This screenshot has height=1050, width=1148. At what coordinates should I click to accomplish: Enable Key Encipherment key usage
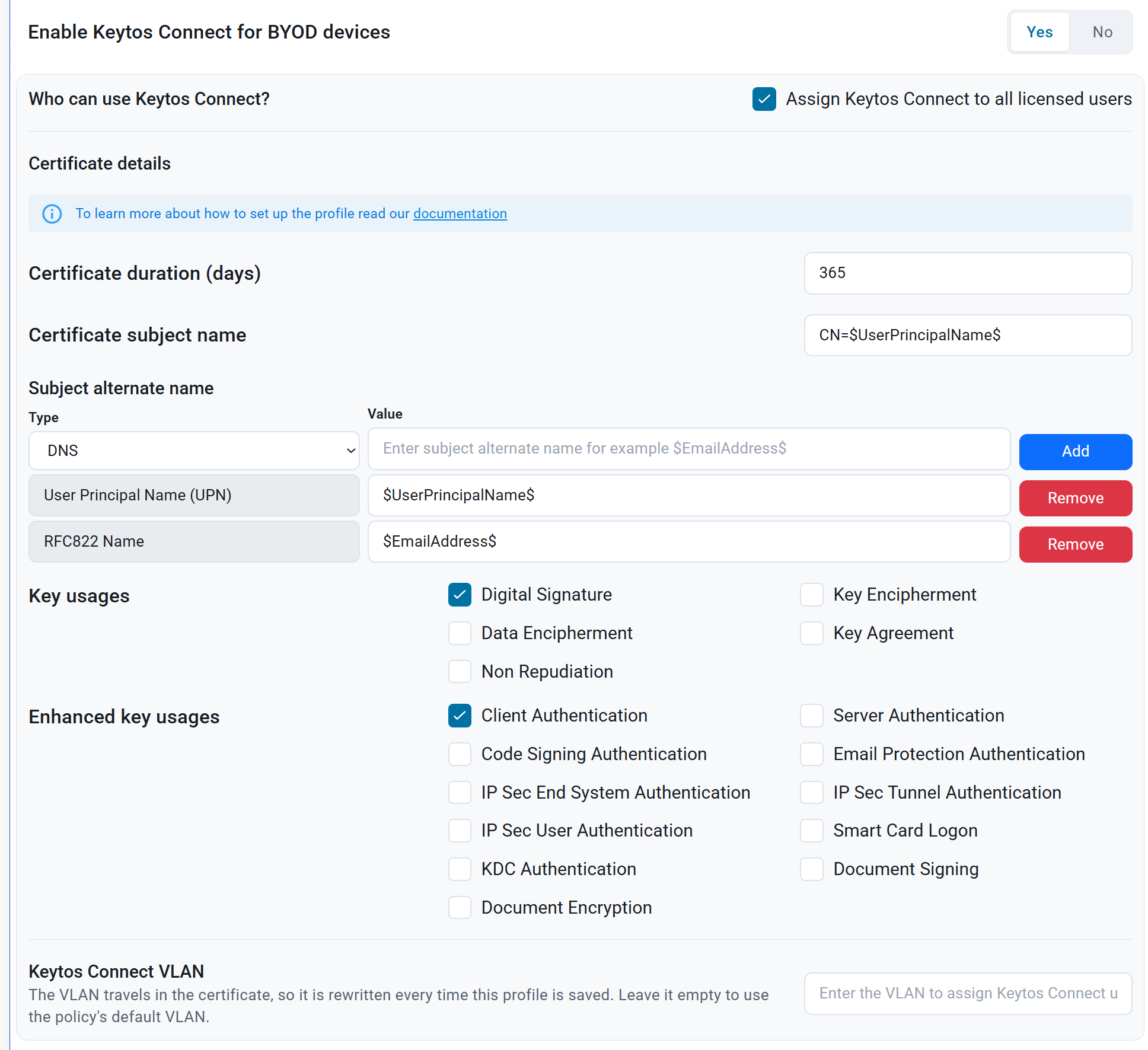click(812, 595)
